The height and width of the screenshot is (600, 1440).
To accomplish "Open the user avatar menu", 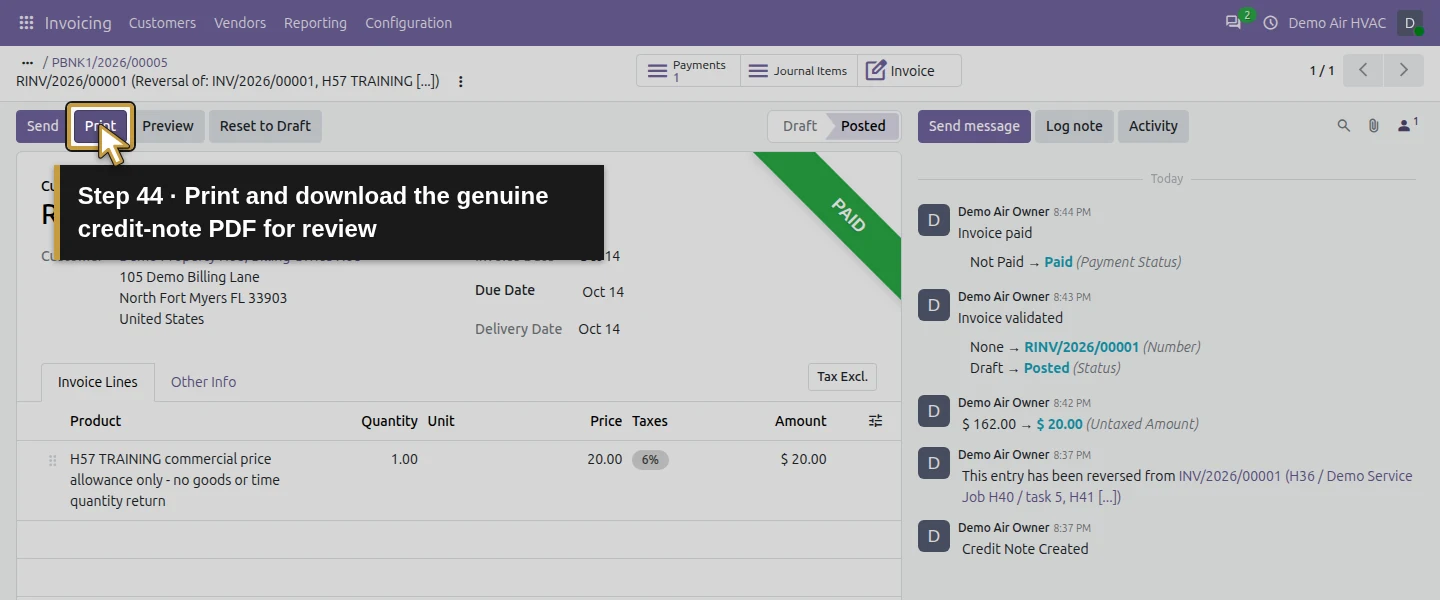I will [x=1410, y=23].
